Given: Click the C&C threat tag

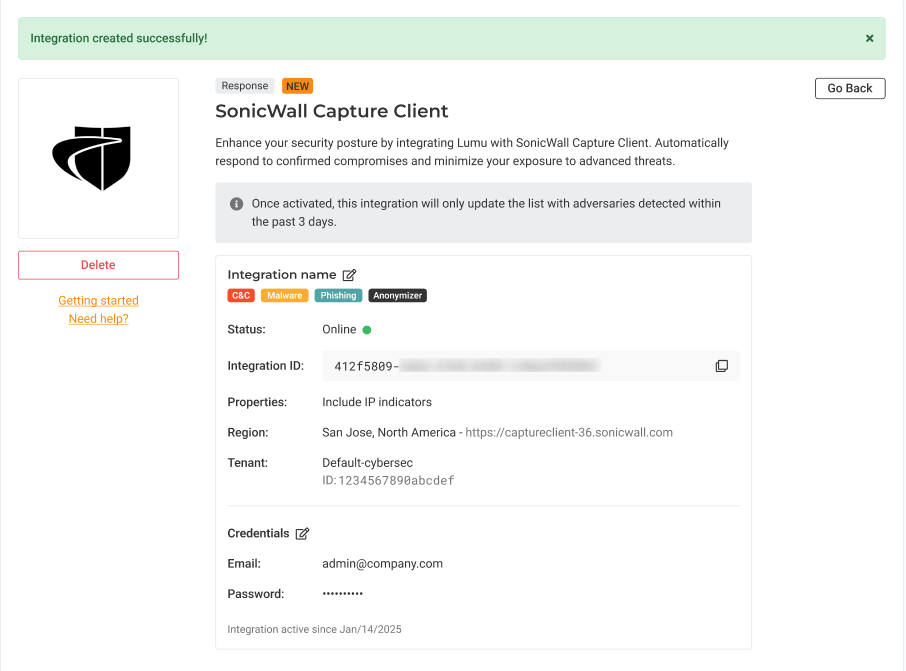Looking at the screenshot, I should pos(241,296).
